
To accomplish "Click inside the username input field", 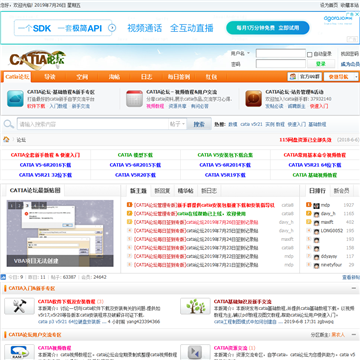I will [281, 54].
